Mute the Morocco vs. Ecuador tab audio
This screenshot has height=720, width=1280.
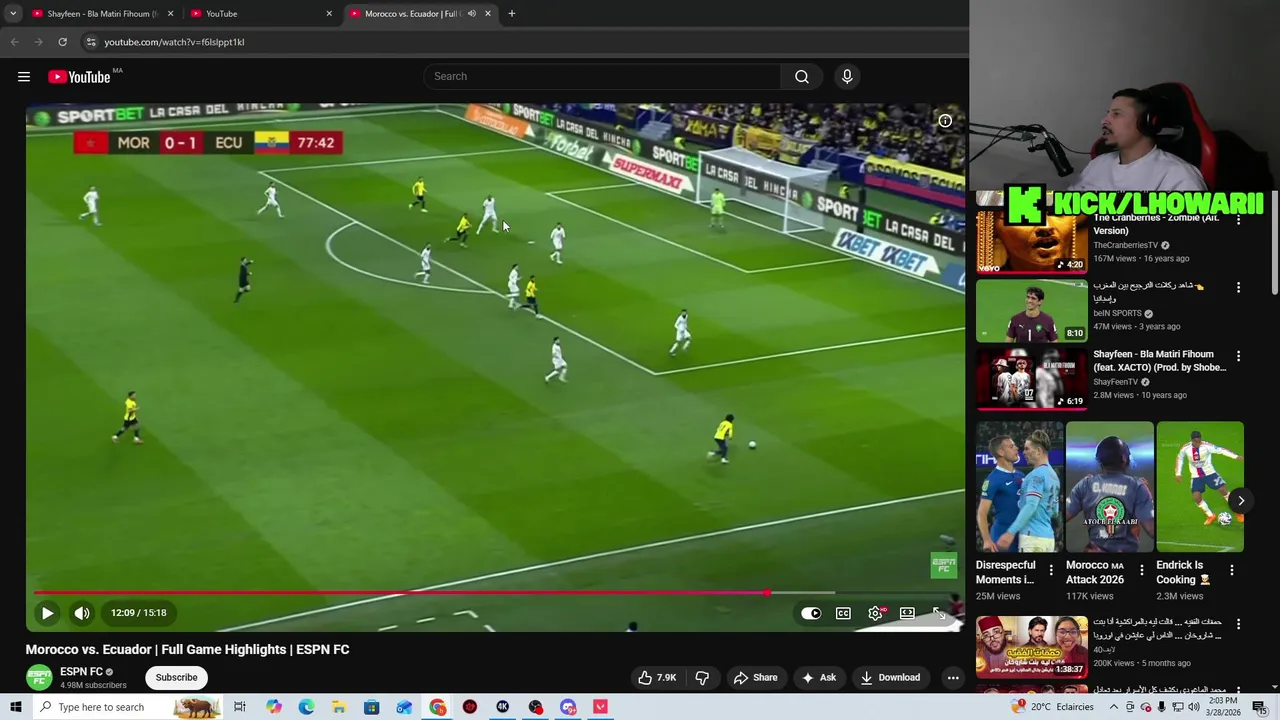[471, 13]
